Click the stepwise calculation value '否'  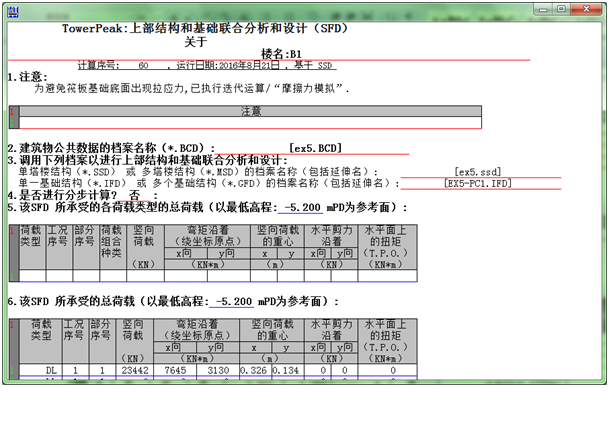(134, 195)
